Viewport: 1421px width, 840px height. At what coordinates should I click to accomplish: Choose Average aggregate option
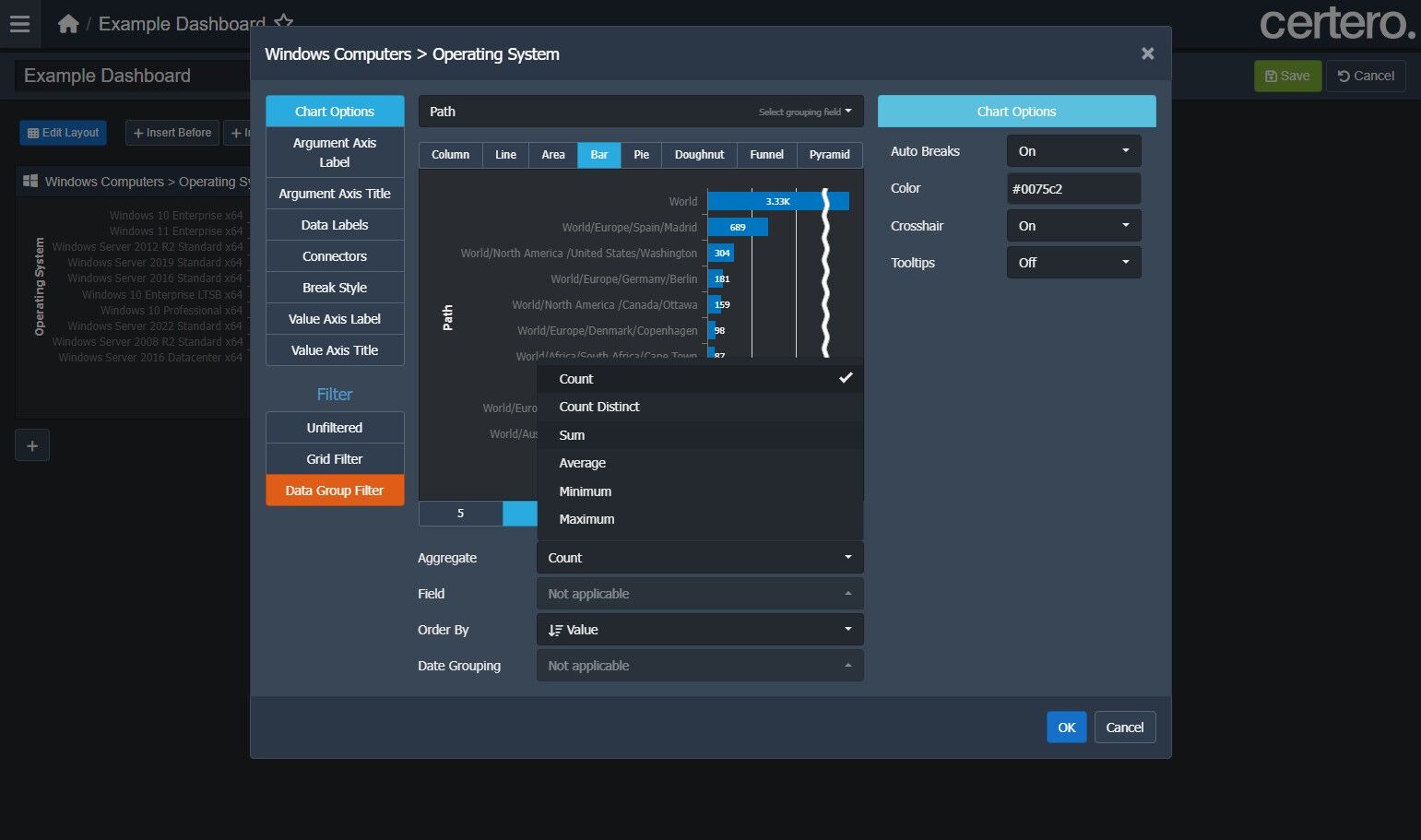click(582, 463)
